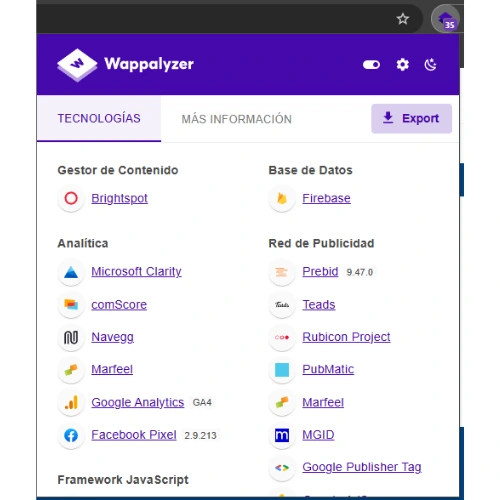
Task: Open the PubMatic link
Action: coord(328,369)
